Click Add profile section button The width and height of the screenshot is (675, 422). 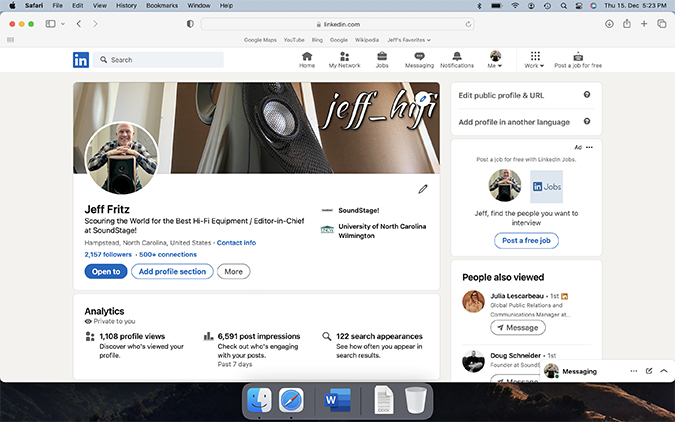[x=172, y=271]
